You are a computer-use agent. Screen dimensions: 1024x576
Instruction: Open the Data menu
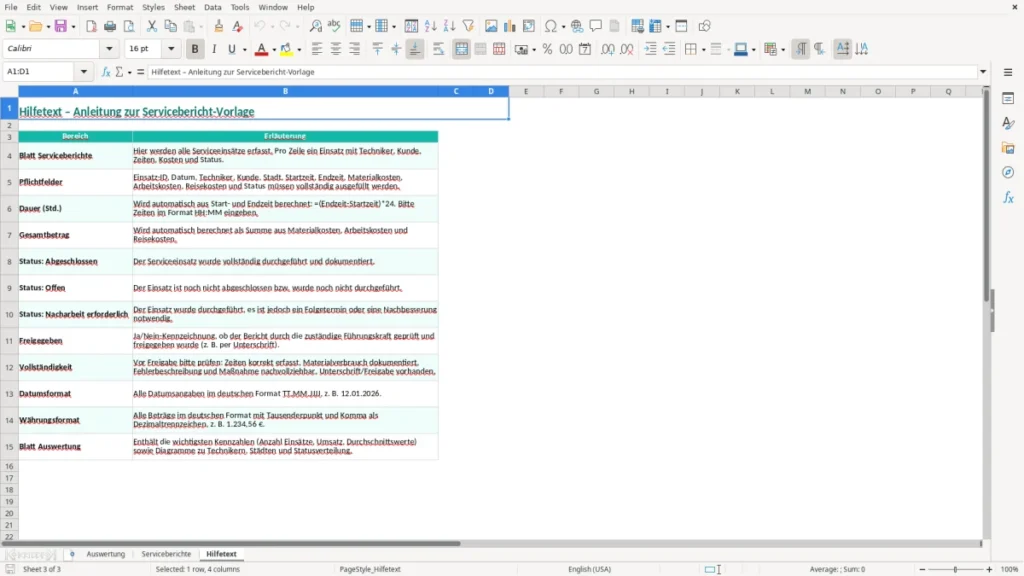click(212, 7)
